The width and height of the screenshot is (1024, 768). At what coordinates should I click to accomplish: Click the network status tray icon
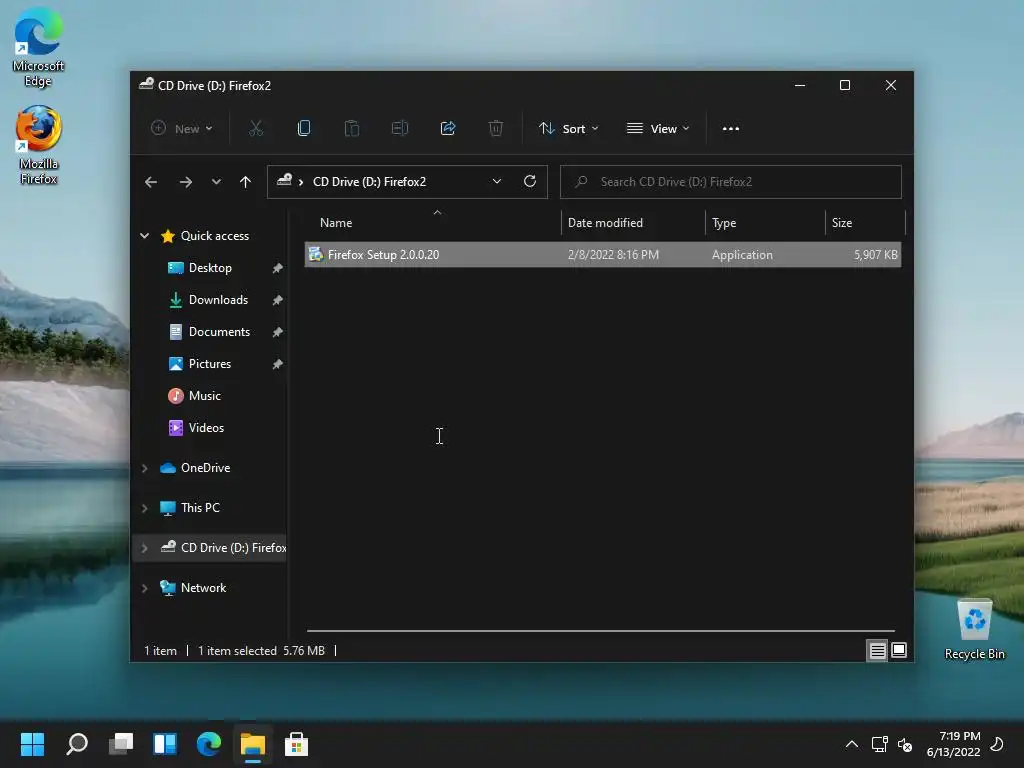pos(880,744)
